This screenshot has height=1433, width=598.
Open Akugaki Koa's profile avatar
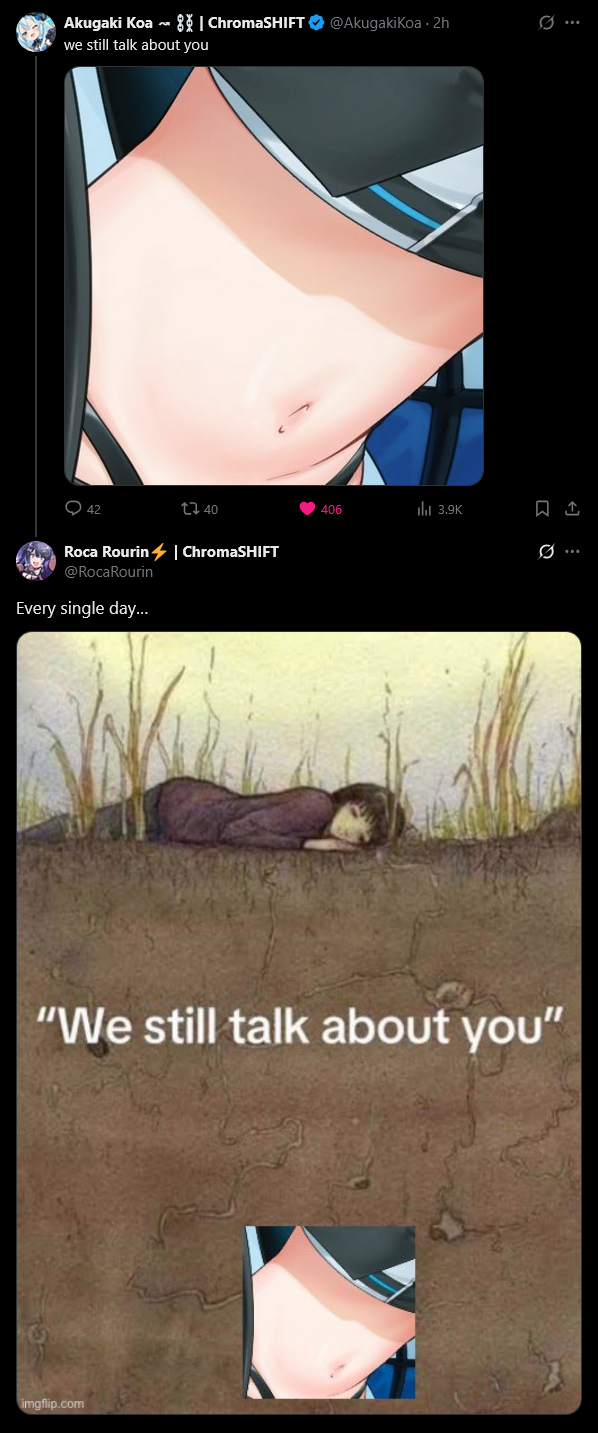(36, 32)
